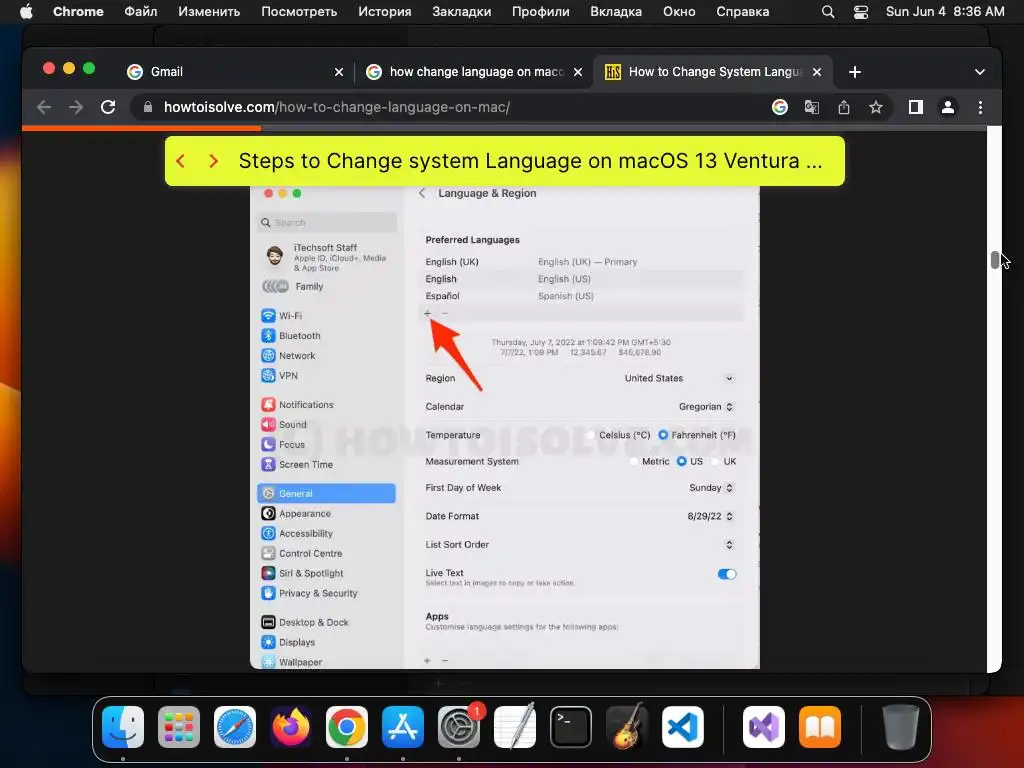The image size is (1024, 768).
Task: Open a new tab with the plus button
Action: point(855,72)
